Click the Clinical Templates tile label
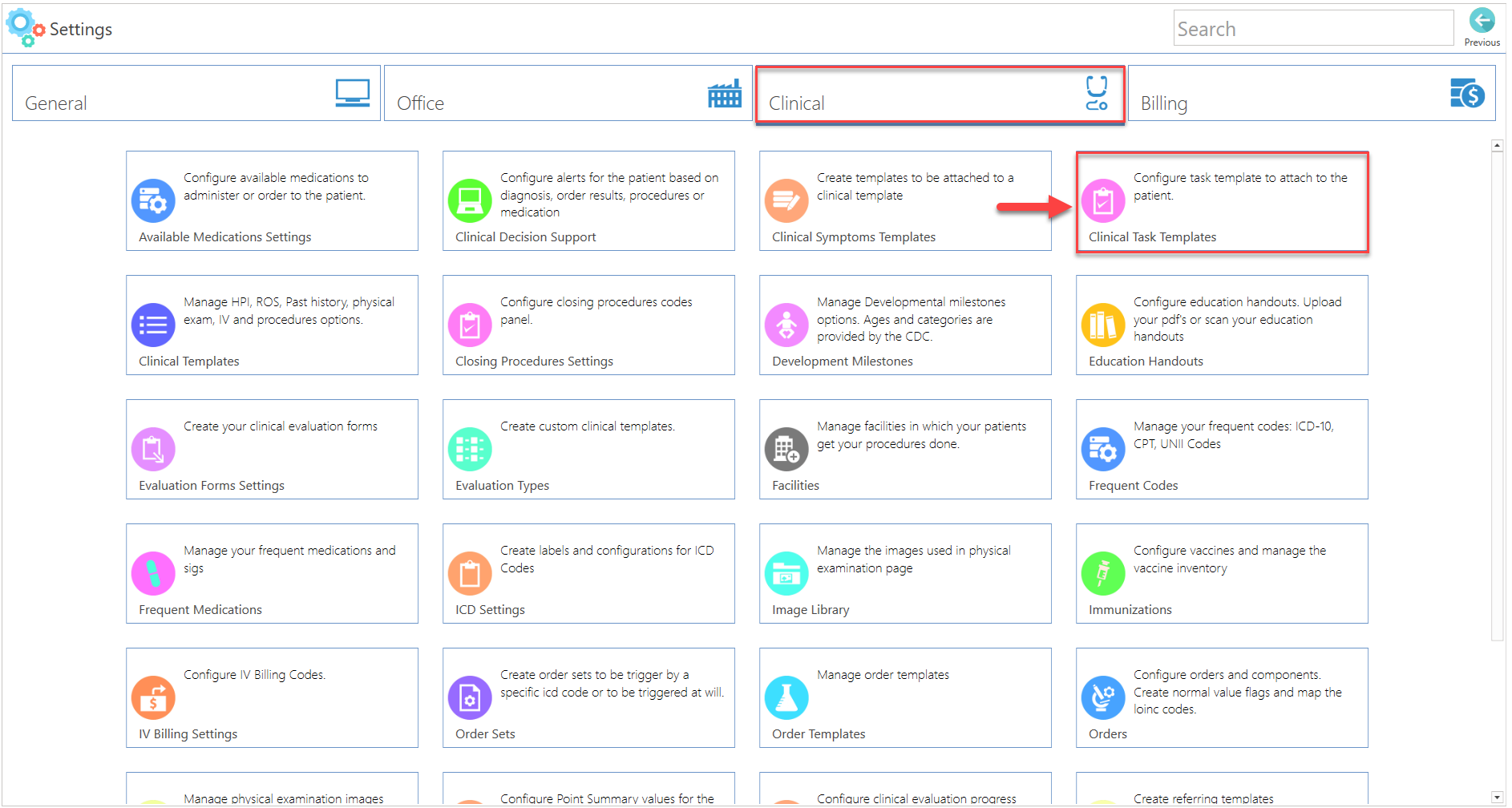The height and width of the screenshot is (808, 1512). click(x=189, y=362)
